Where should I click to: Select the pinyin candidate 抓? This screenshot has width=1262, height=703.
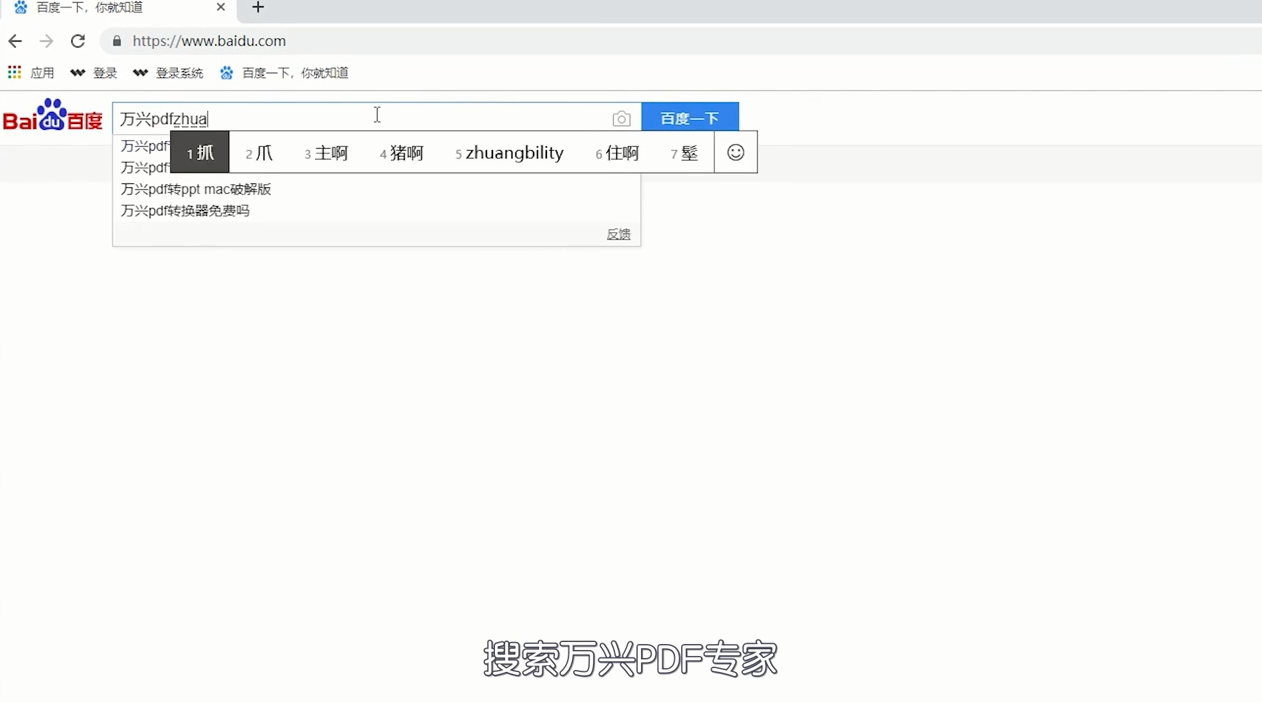tap(200, 152)
